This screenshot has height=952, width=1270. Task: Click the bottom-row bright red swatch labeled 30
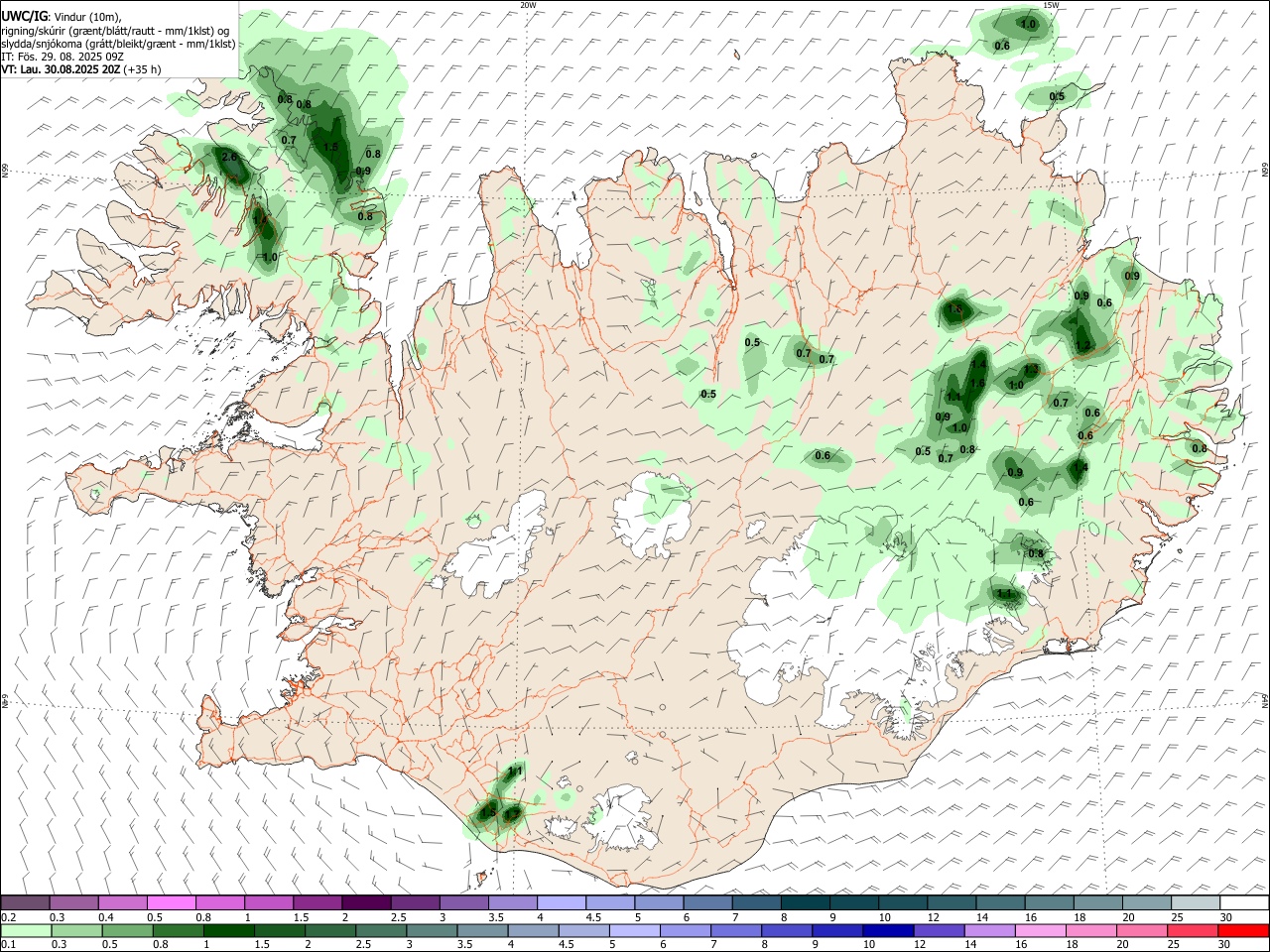point(1243,931)
